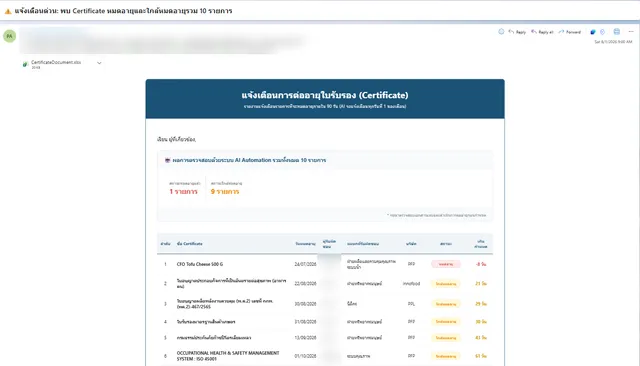Open the more actions ellipsis menu
Screen dimensions: 640x366
631,31
